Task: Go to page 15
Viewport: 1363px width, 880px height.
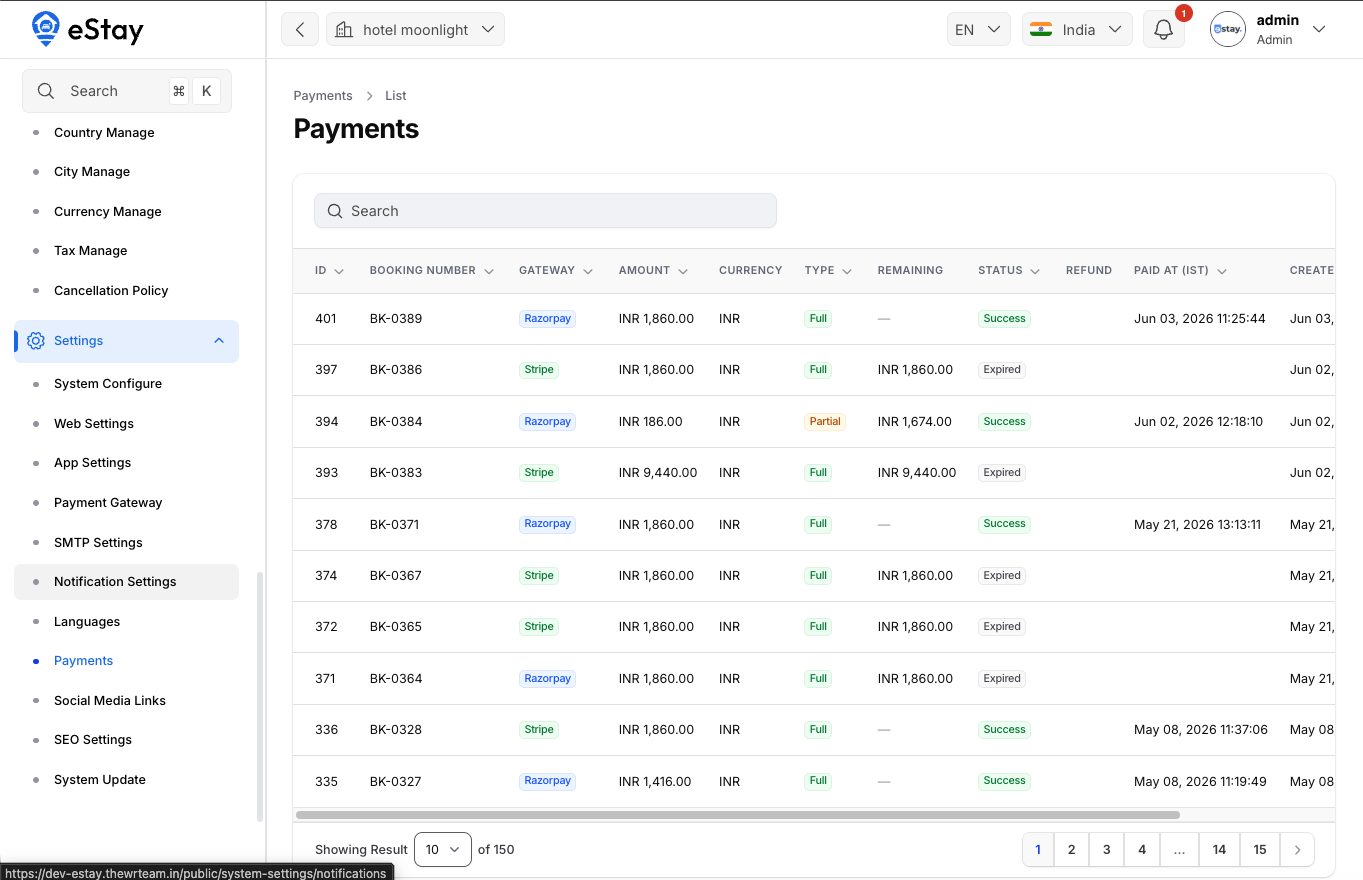Action: click(x=1260, y=850)
